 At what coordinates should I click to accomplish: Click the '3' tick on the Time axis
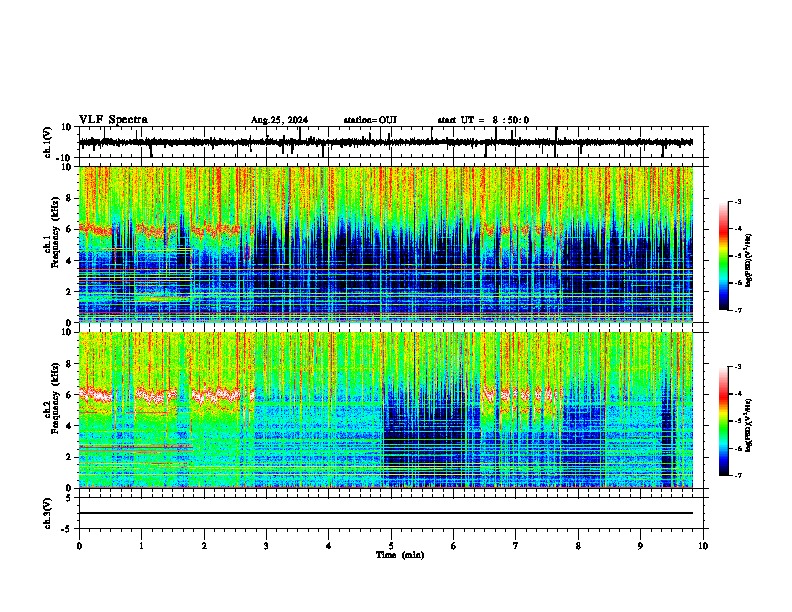click(266, 546)
